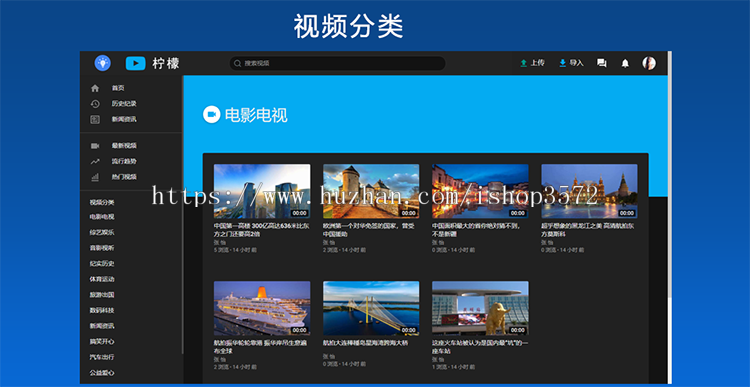Click the video camera icon beside 电影电视 heading

[x=211, y=114]
